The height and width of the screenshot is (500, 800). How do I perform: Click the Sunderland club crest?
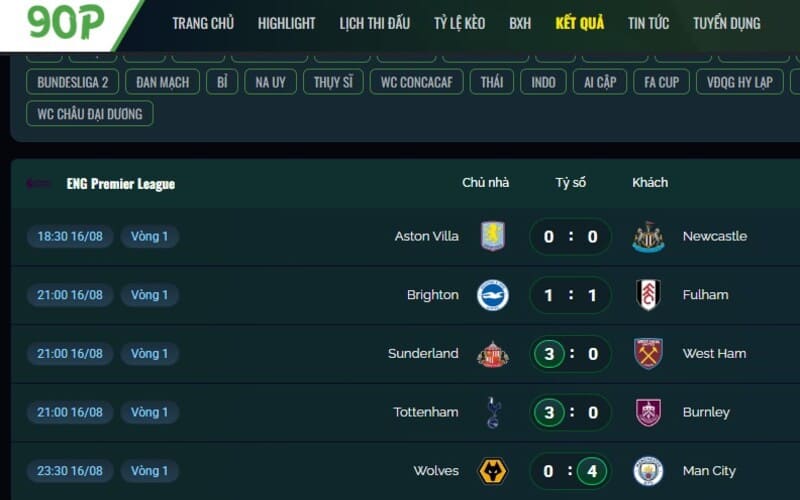pos(493,354)
